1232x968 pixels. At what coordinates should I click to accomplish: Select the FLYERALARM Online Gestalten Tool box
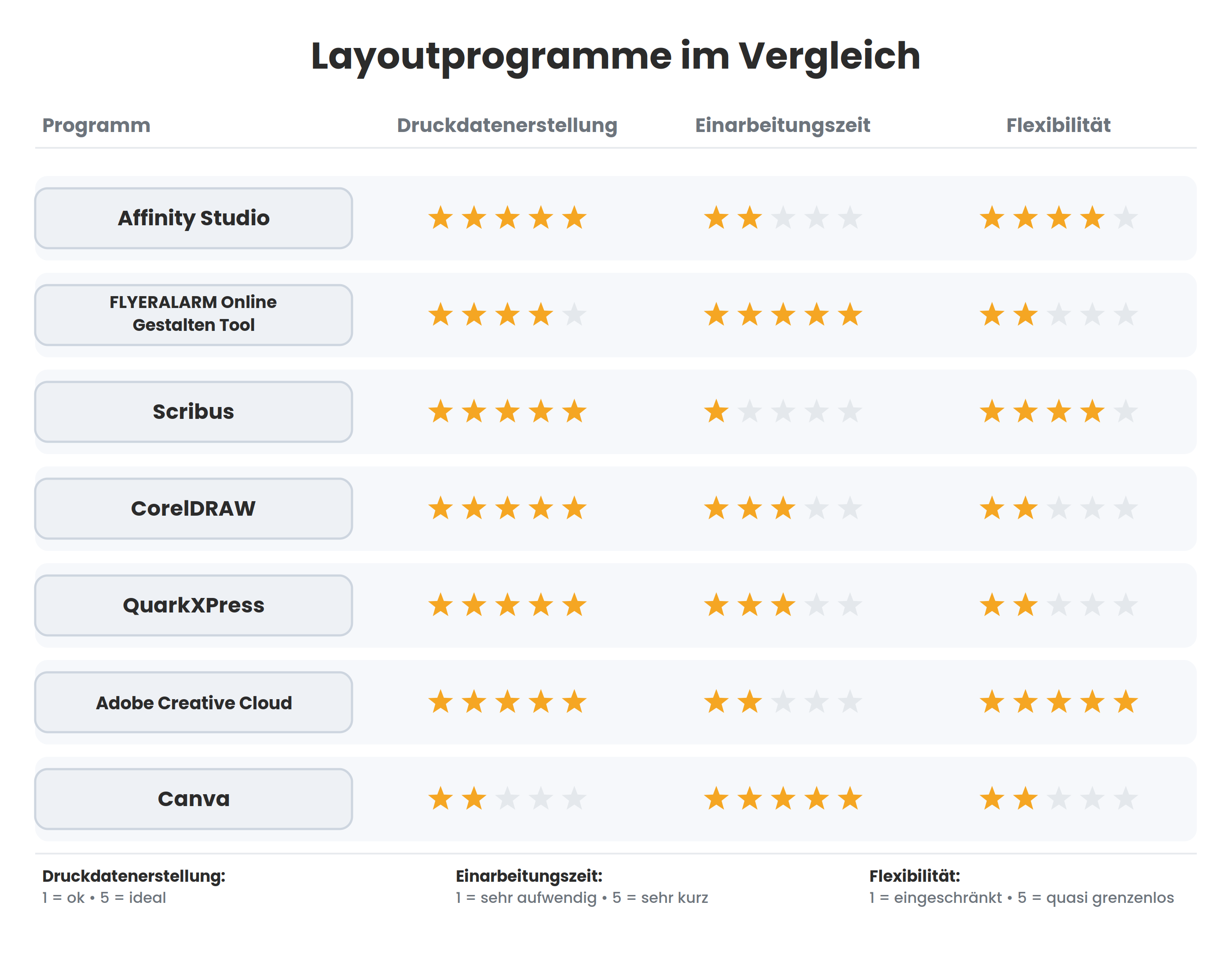(x=193, y=315)
